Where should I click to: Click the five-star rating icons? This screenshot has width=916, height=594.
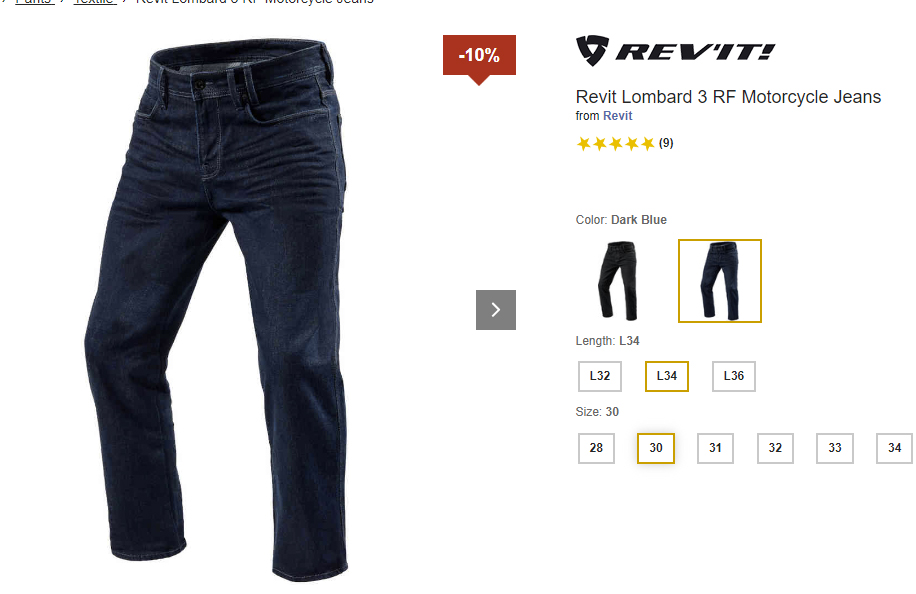pos(615,144)
